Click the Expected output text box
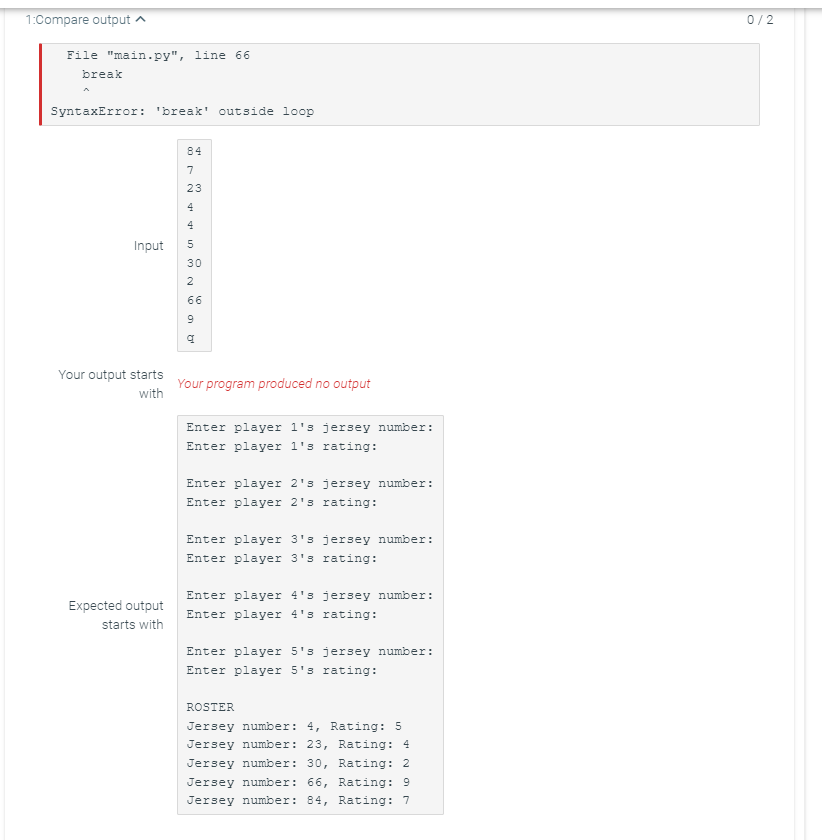Screen dimensions: 822x840 tap(310, 615)
